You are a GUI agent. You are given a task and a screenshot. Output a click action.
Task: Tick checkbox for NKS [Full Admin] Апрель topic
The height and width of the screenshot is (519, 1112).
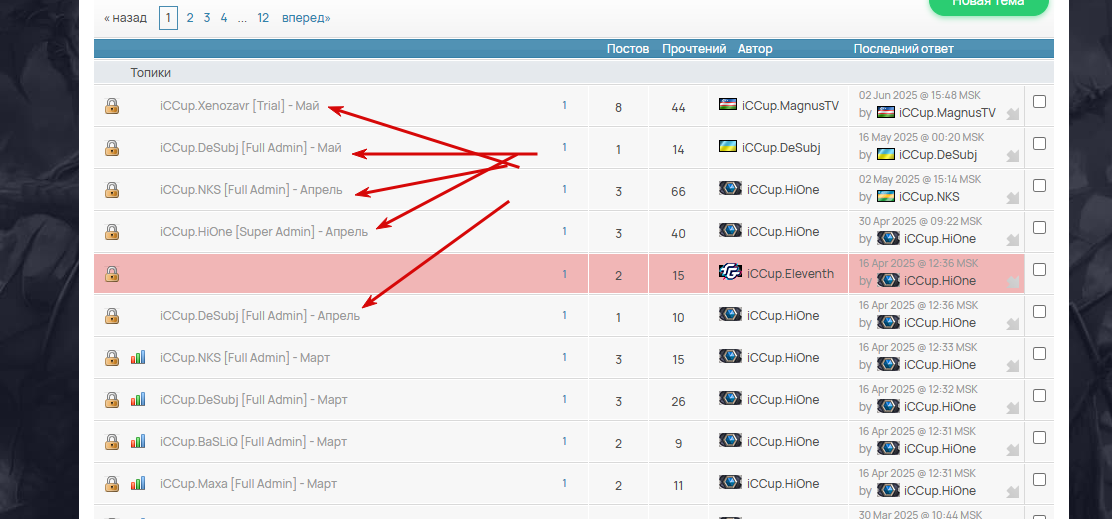1039,185
